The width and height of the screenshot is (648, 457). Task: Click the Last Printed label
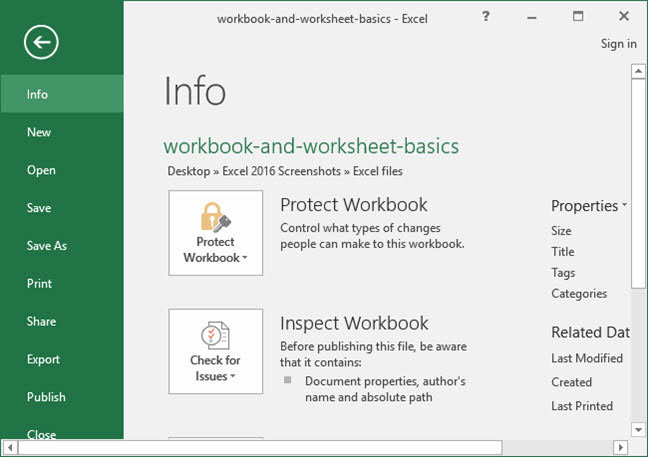582,406
